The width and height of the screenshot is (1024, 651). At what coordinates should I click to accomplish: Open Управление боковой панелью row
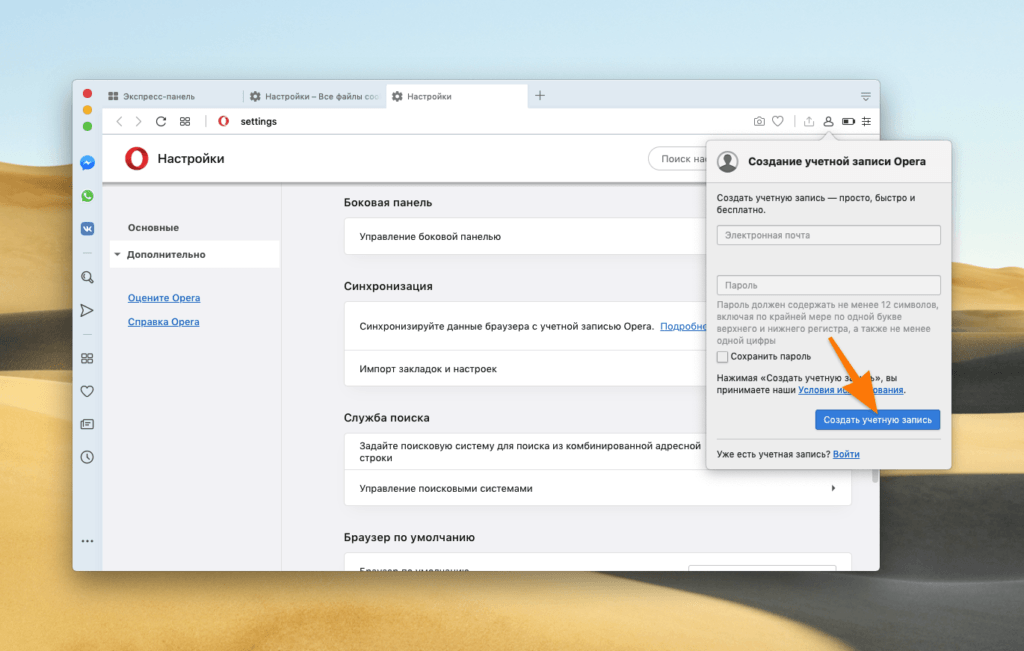[x=525, y=236]
